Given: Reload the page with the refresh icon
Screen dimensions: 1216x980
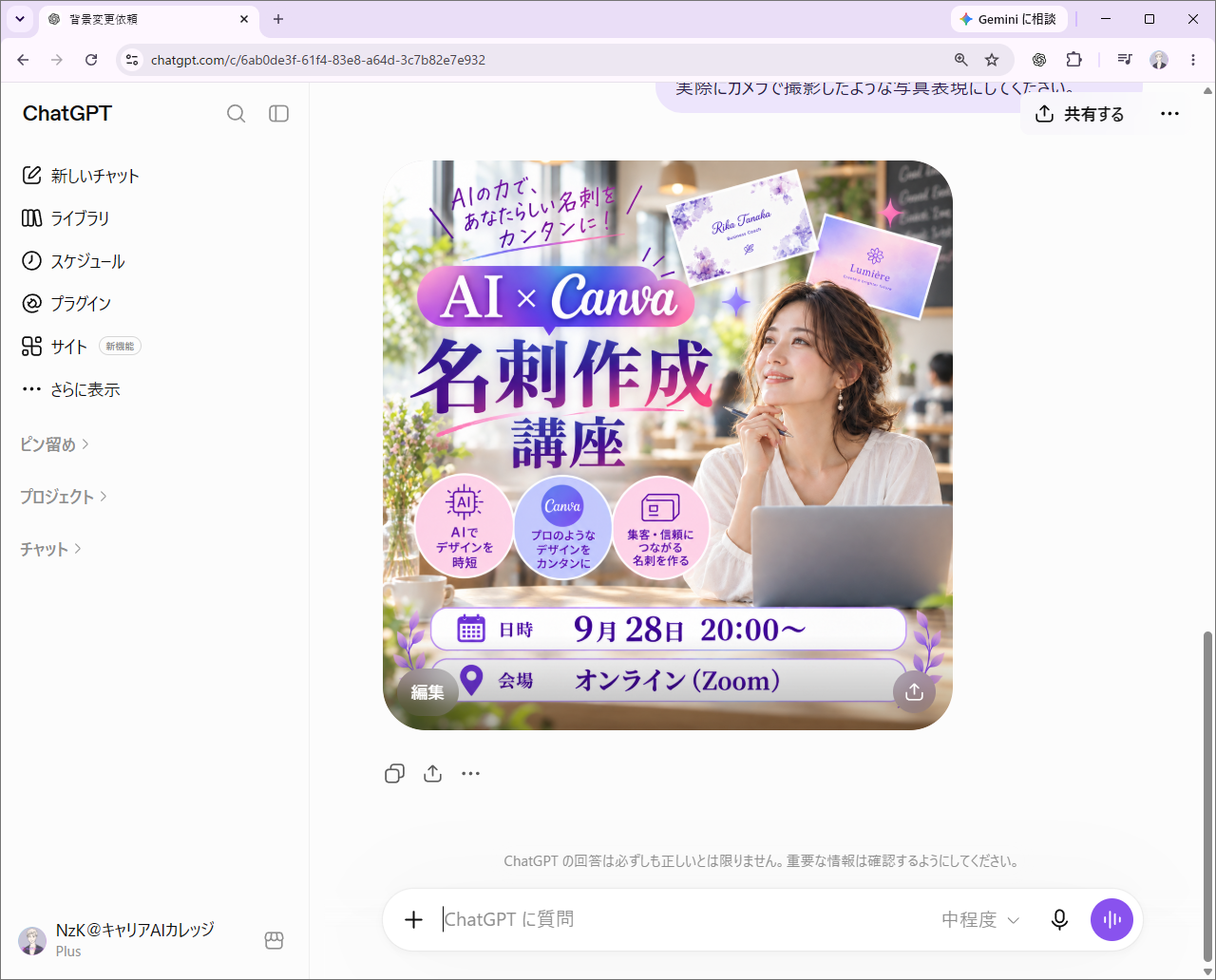Looking at the screenshot, I should pyautogui.click(x=91, y=60).
